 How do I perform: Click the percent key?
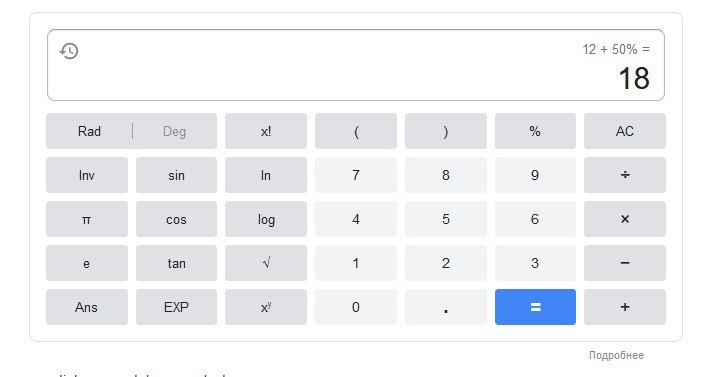[x=535, y=131]
